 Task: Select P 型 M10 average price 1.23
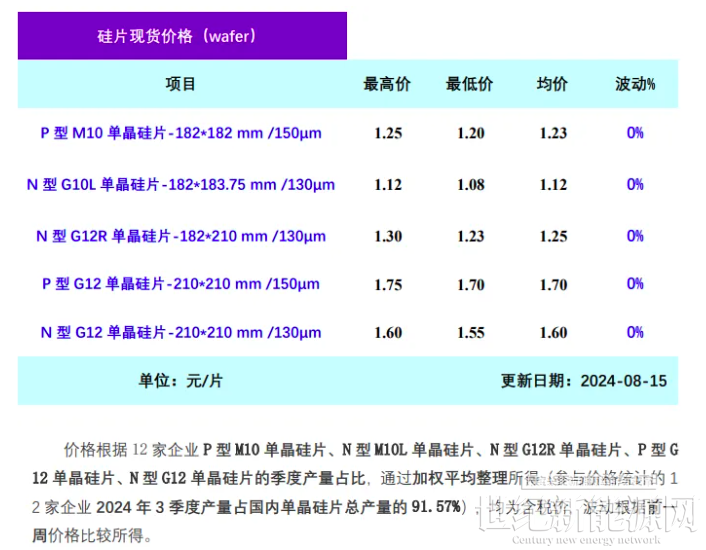(x=553, y=133)
